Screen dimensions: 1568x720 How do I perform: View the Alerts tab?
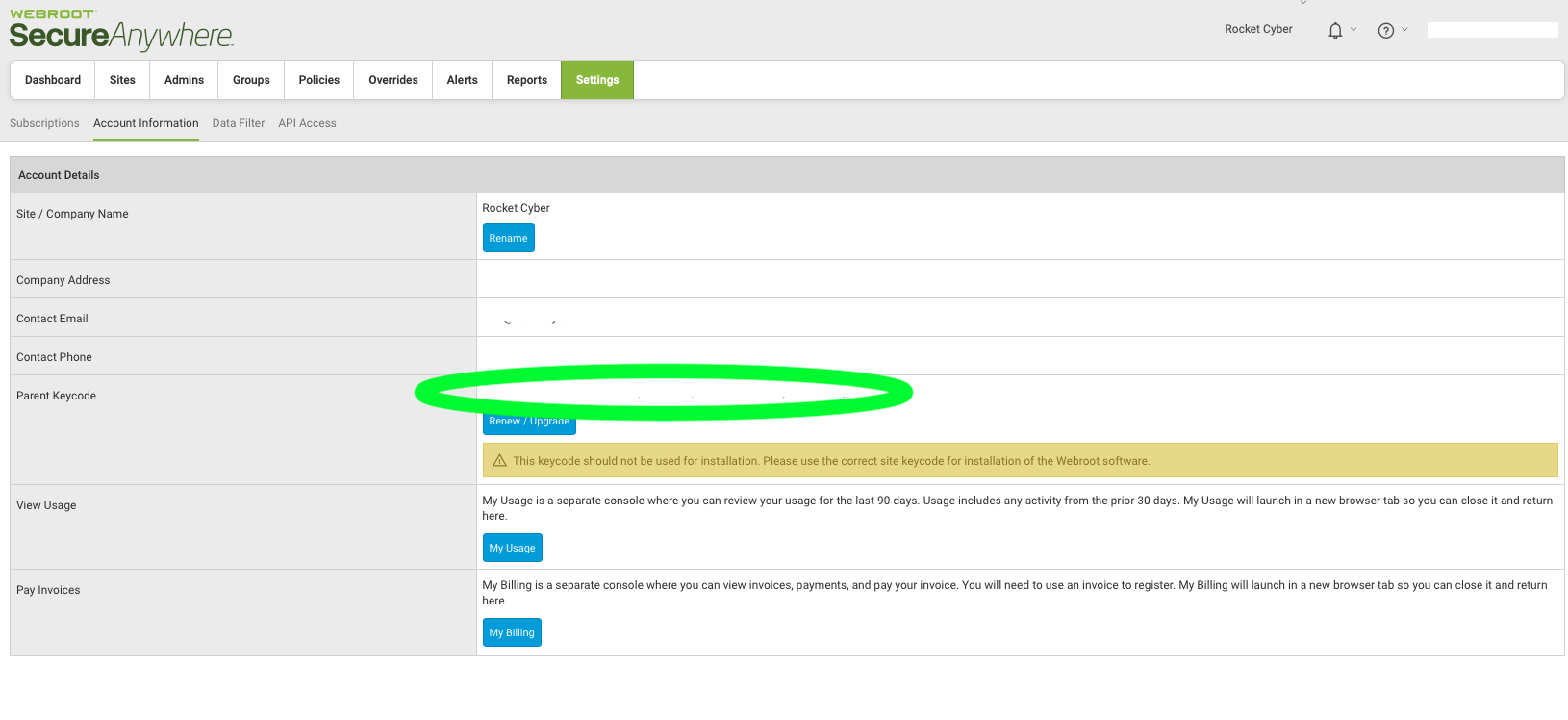tap(463, 80)
